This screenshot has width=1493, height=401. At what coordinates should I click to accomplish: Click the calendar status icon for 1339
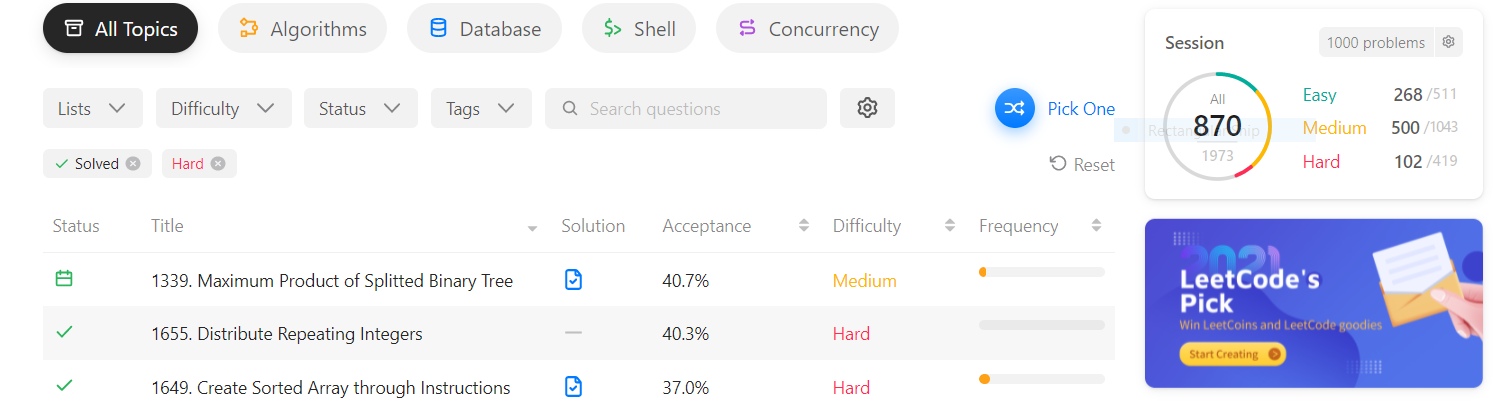(x=64, y=279)
